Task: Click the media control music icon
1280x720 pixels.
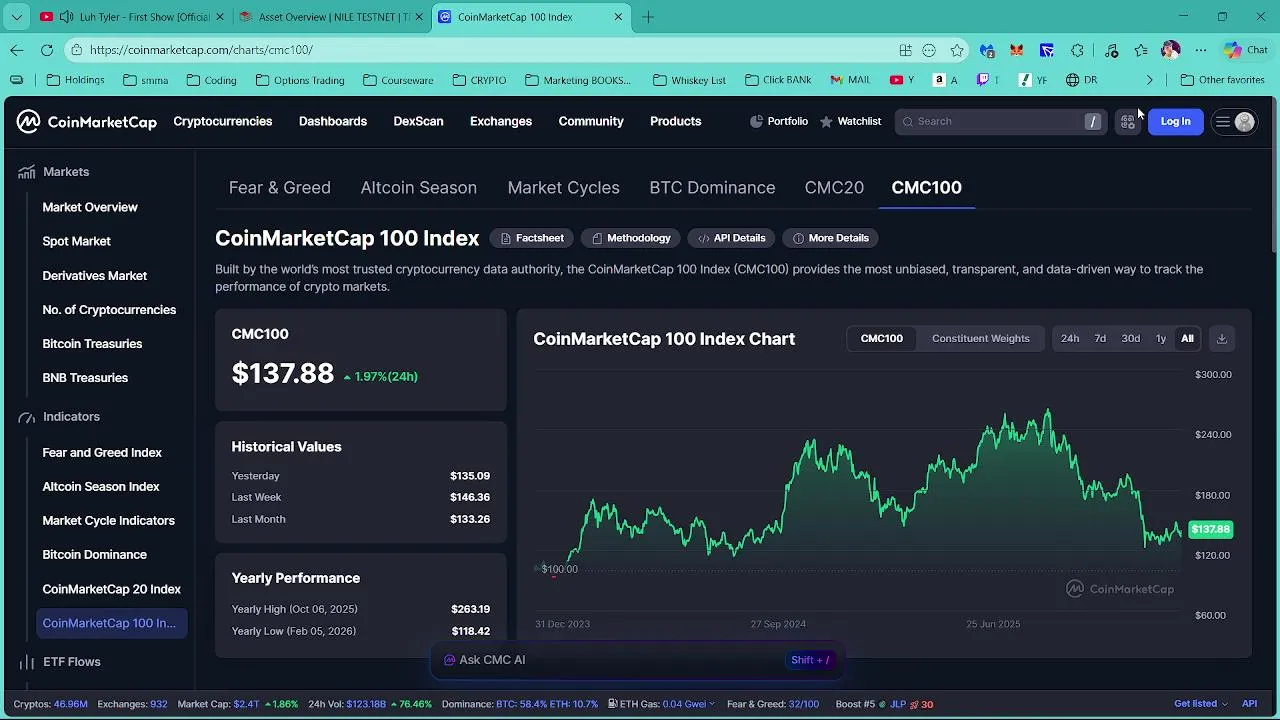Action: coord(1111,50)
